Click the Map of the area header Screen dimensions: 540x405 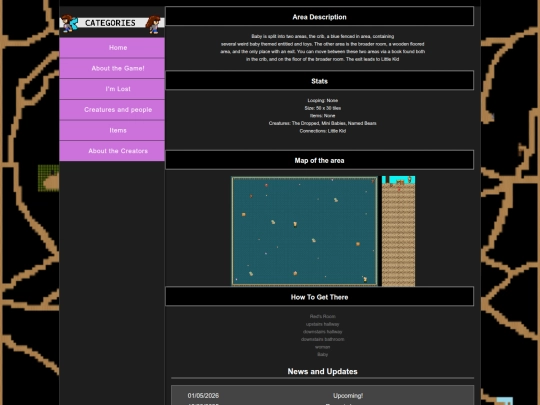pos(320,160)
